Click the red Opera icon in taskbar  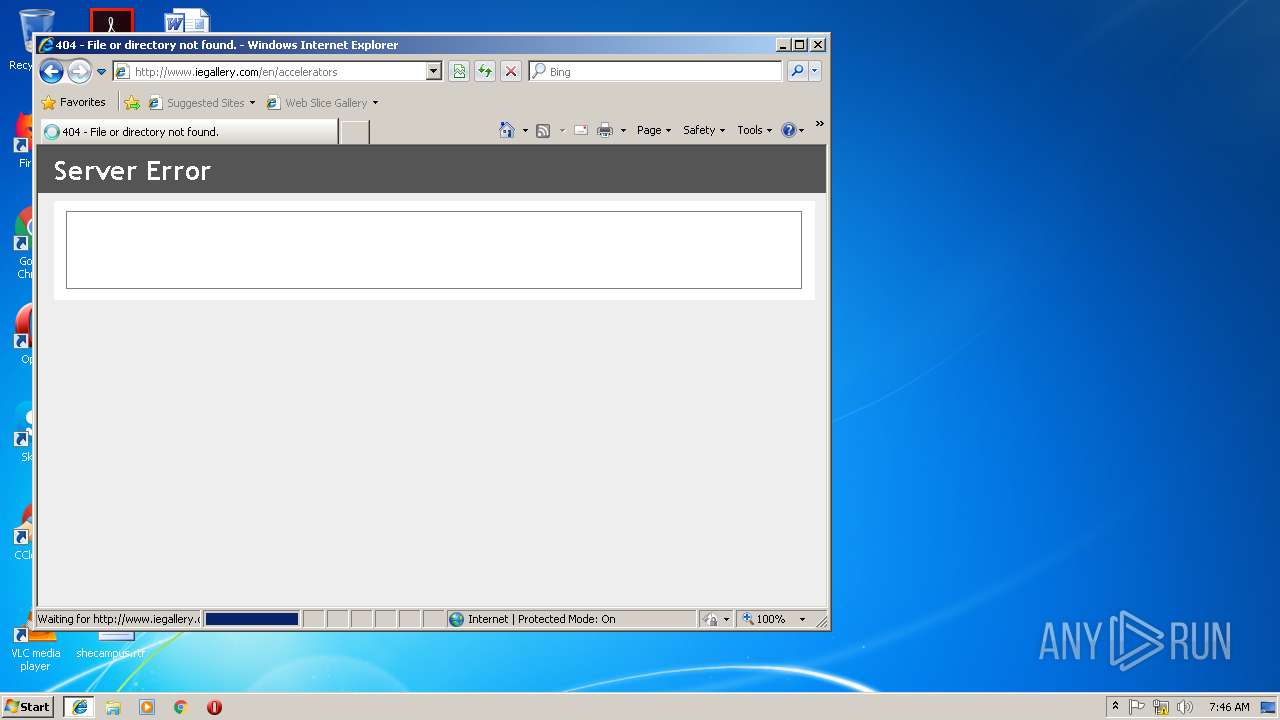(x=214, y=707)
